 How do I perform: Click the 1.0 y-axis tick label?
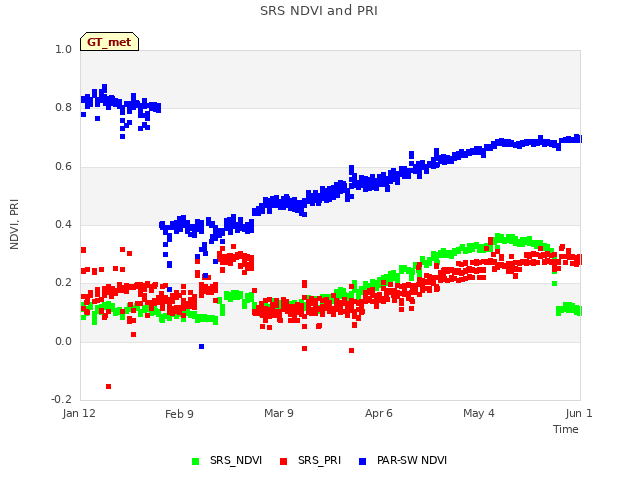click(63, 49)
